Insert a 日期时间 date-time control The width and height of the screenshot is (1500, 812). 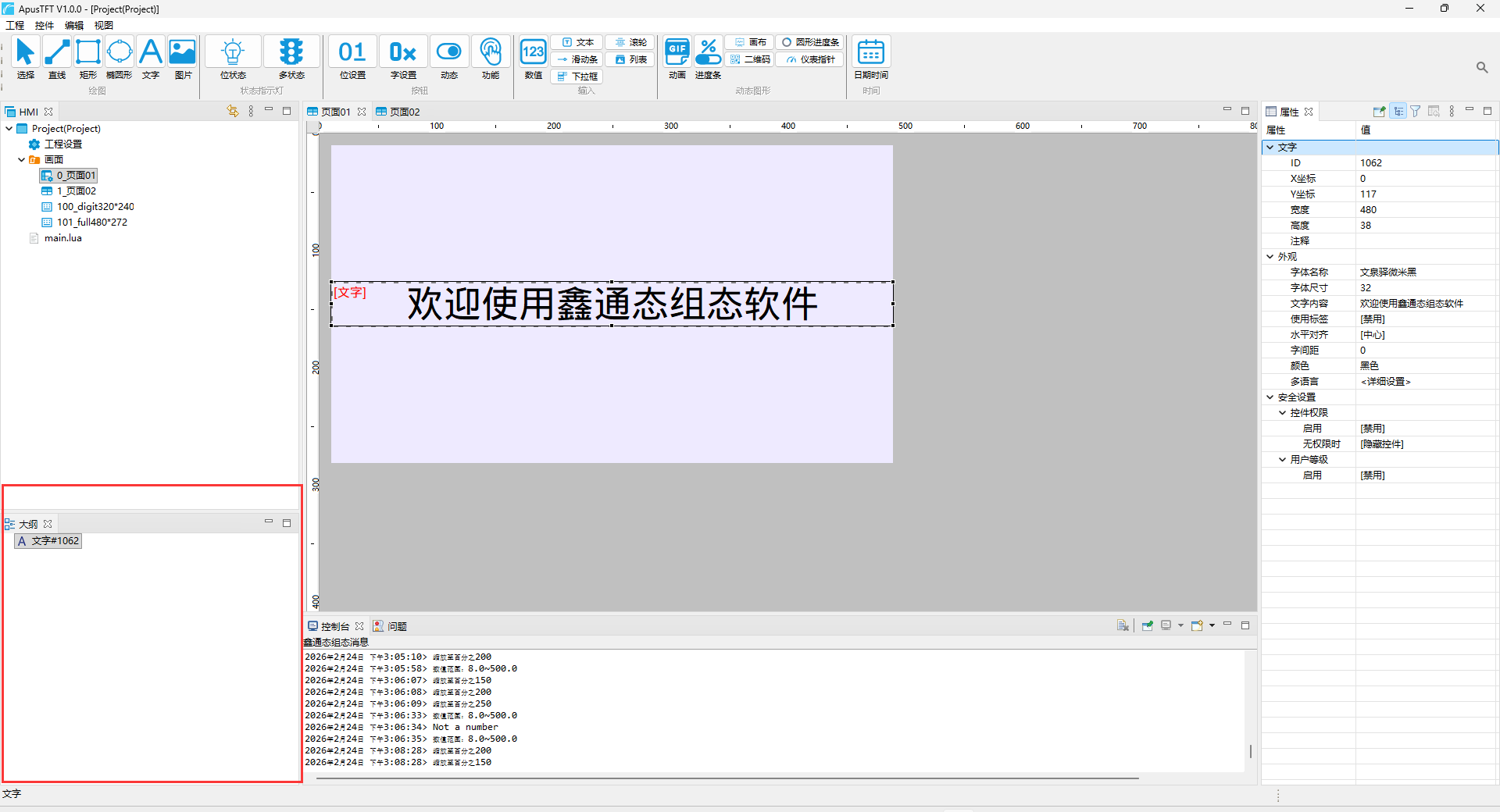point(871,59)
